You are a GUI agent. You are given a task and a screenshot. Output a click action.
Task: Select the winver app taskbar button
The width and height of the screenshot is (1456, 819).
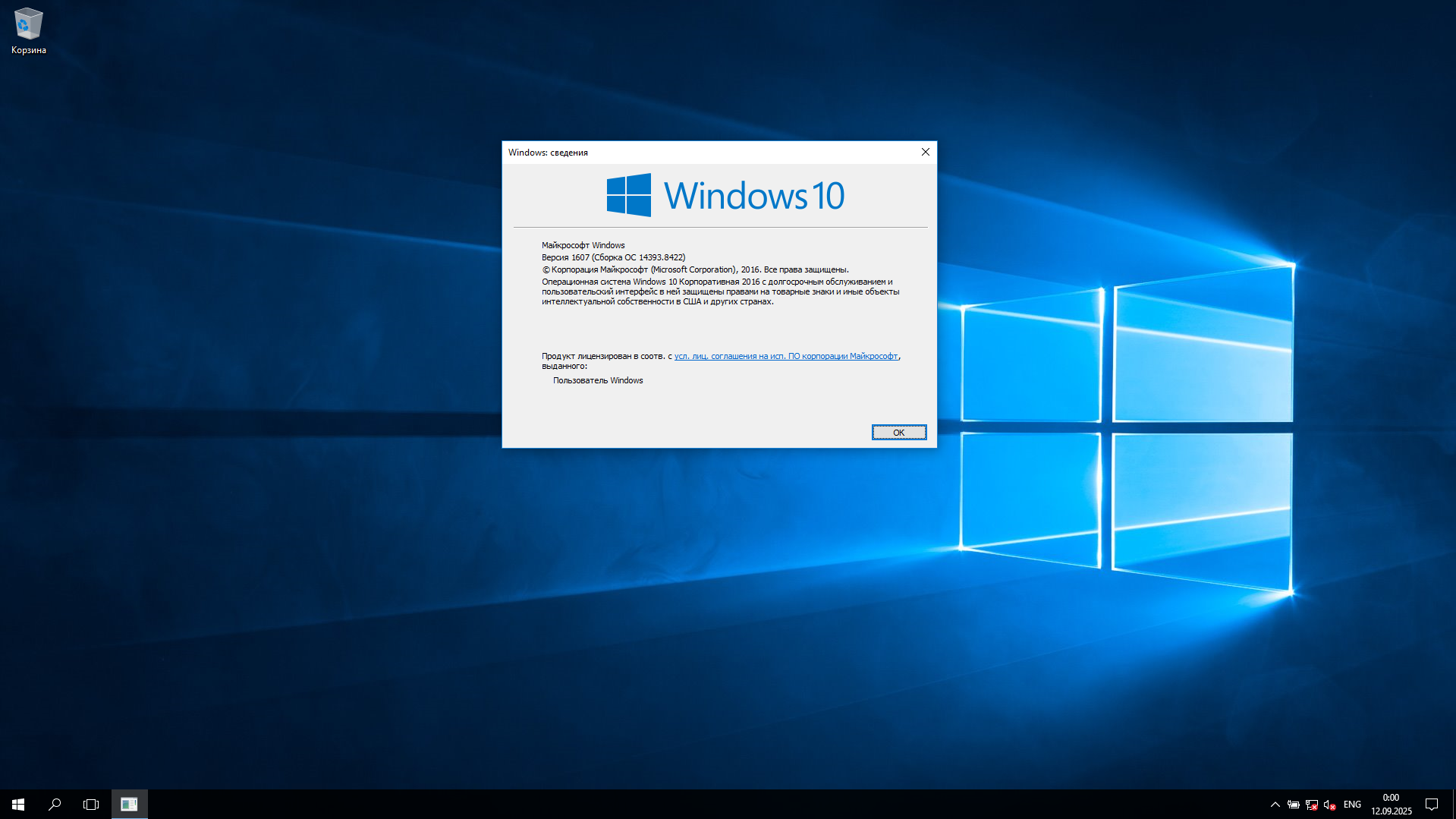(129, 804)
